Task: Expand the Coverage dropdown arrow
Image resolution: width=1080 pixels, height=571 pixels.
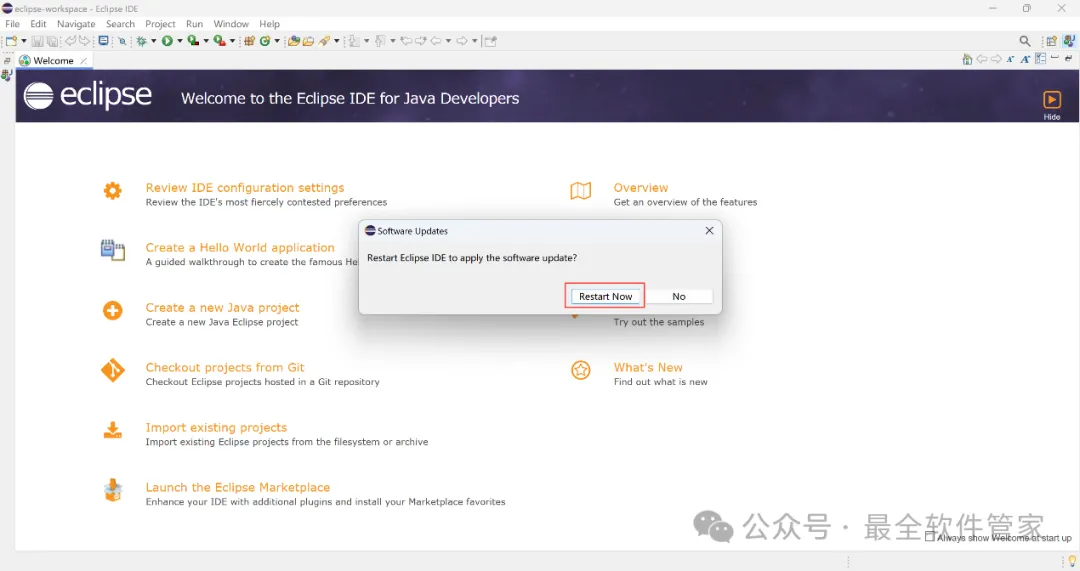Action: pos(206,41)
